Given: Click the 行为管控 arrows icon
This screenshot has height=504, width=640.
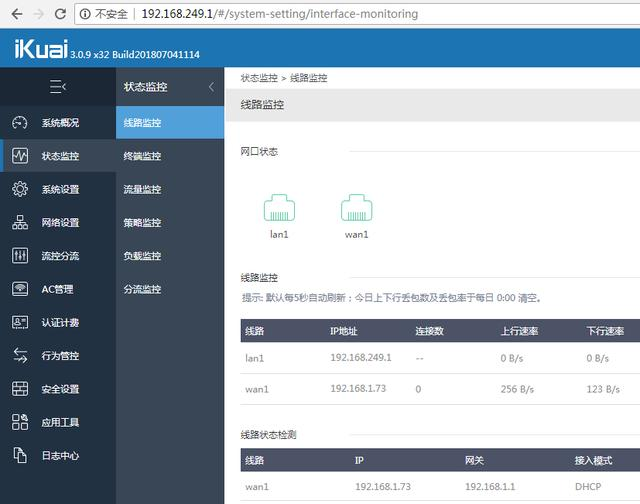Looking at the screenshot, I should tap(20, 355).
